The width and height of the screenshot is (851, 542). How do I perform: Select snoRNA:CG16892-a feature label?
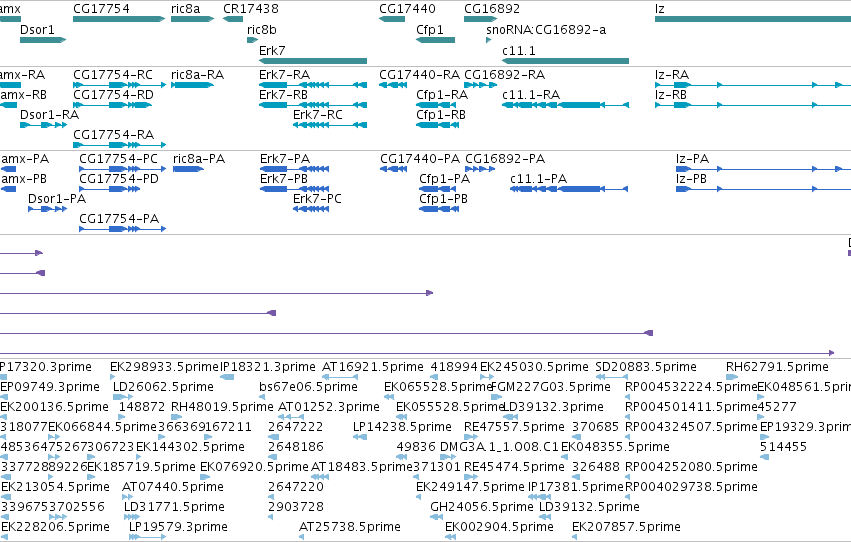(x=546, y=29)
